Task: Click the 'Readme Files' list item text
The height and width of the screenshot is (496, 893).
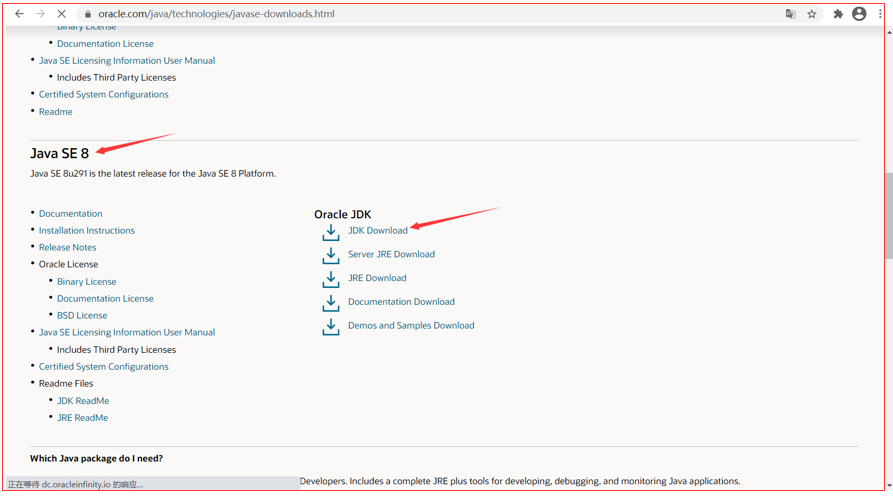Action: click(x=66, y=384)
